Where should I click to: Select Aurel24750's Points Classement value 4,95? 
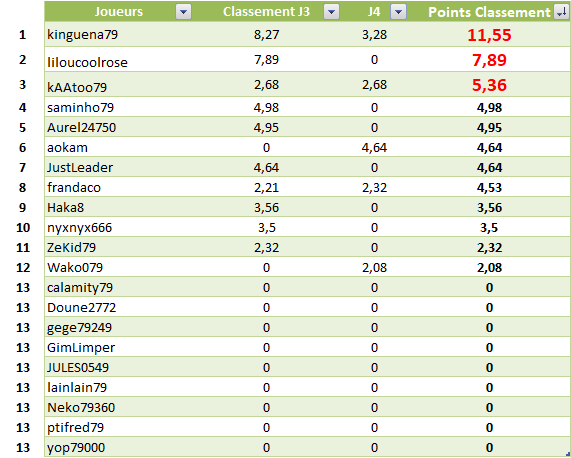pyautogui.click(x=489, y=127)
